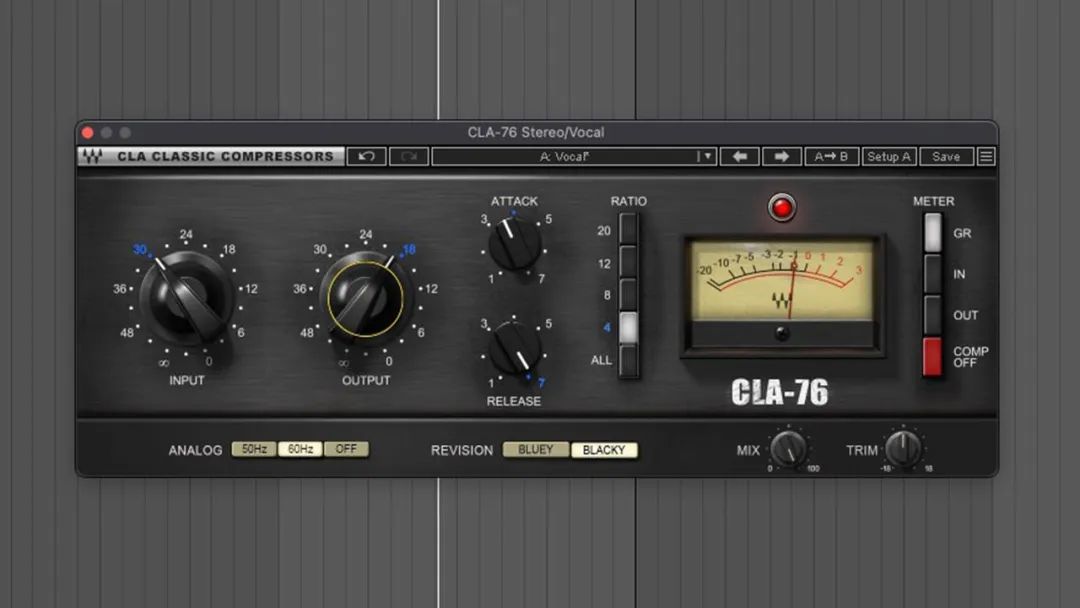Select GR meter mode button
The width and height of the screenshot is (1080, 608).
point(933,232)
